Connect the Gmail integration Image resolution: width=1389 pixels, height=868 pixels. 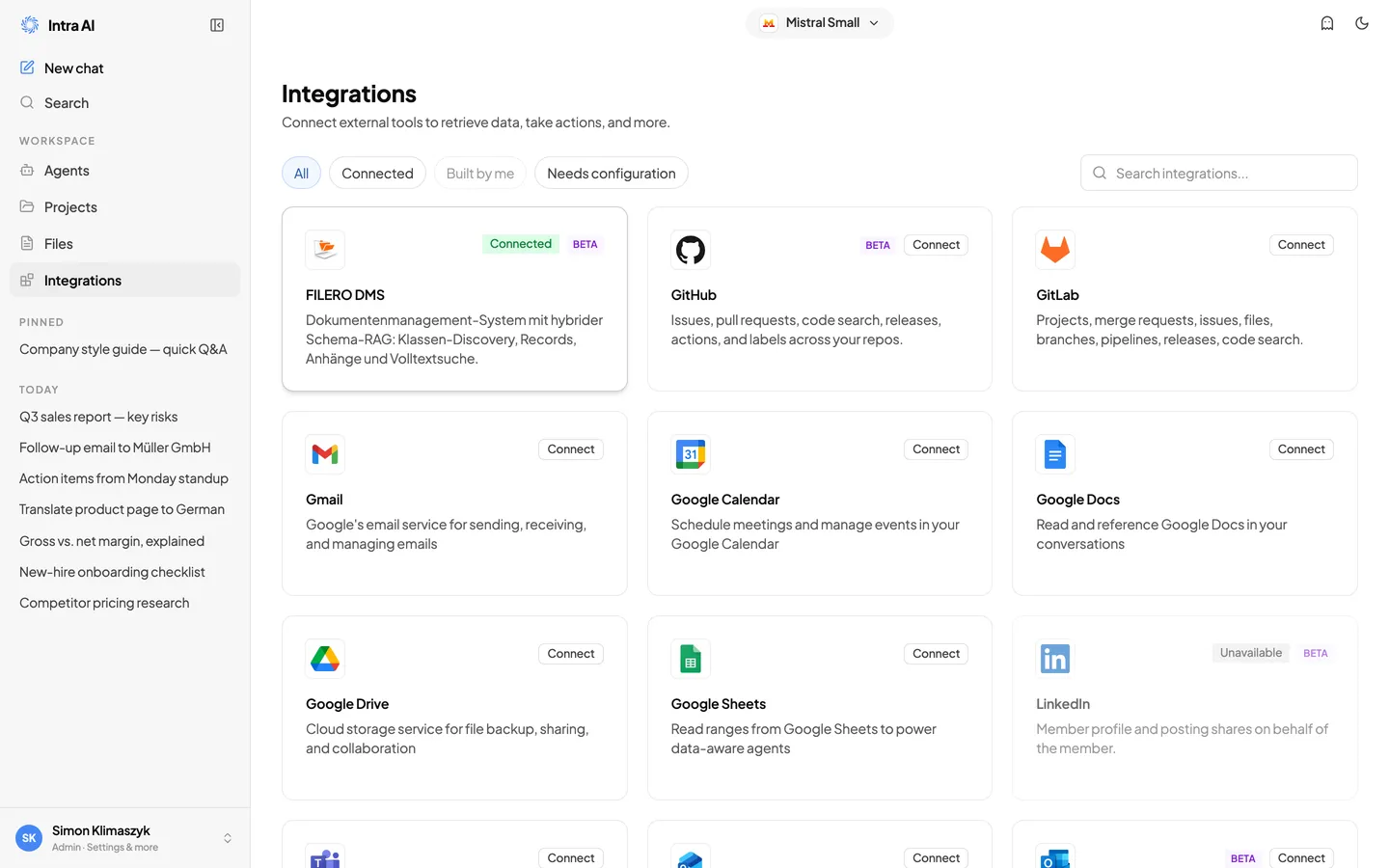pos(571,449)
